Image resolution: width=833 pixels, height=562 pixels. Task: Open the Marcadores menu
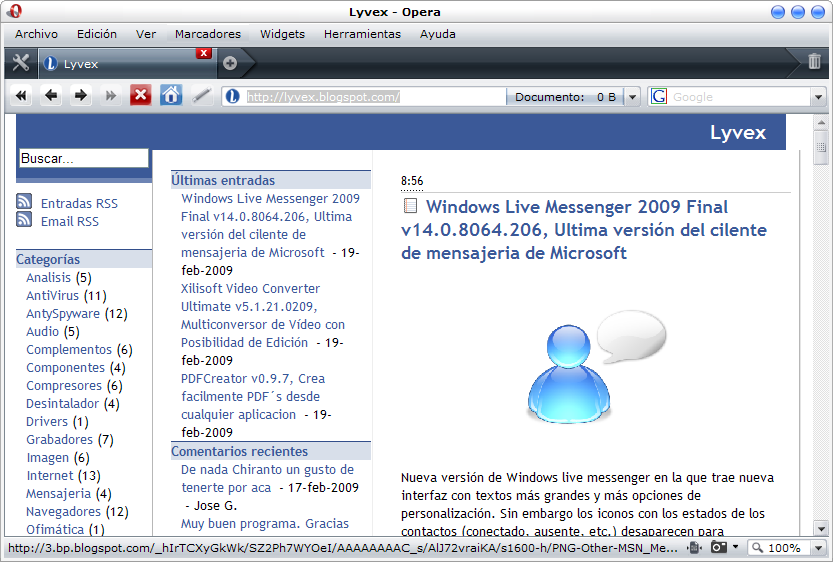coord(207,34)
